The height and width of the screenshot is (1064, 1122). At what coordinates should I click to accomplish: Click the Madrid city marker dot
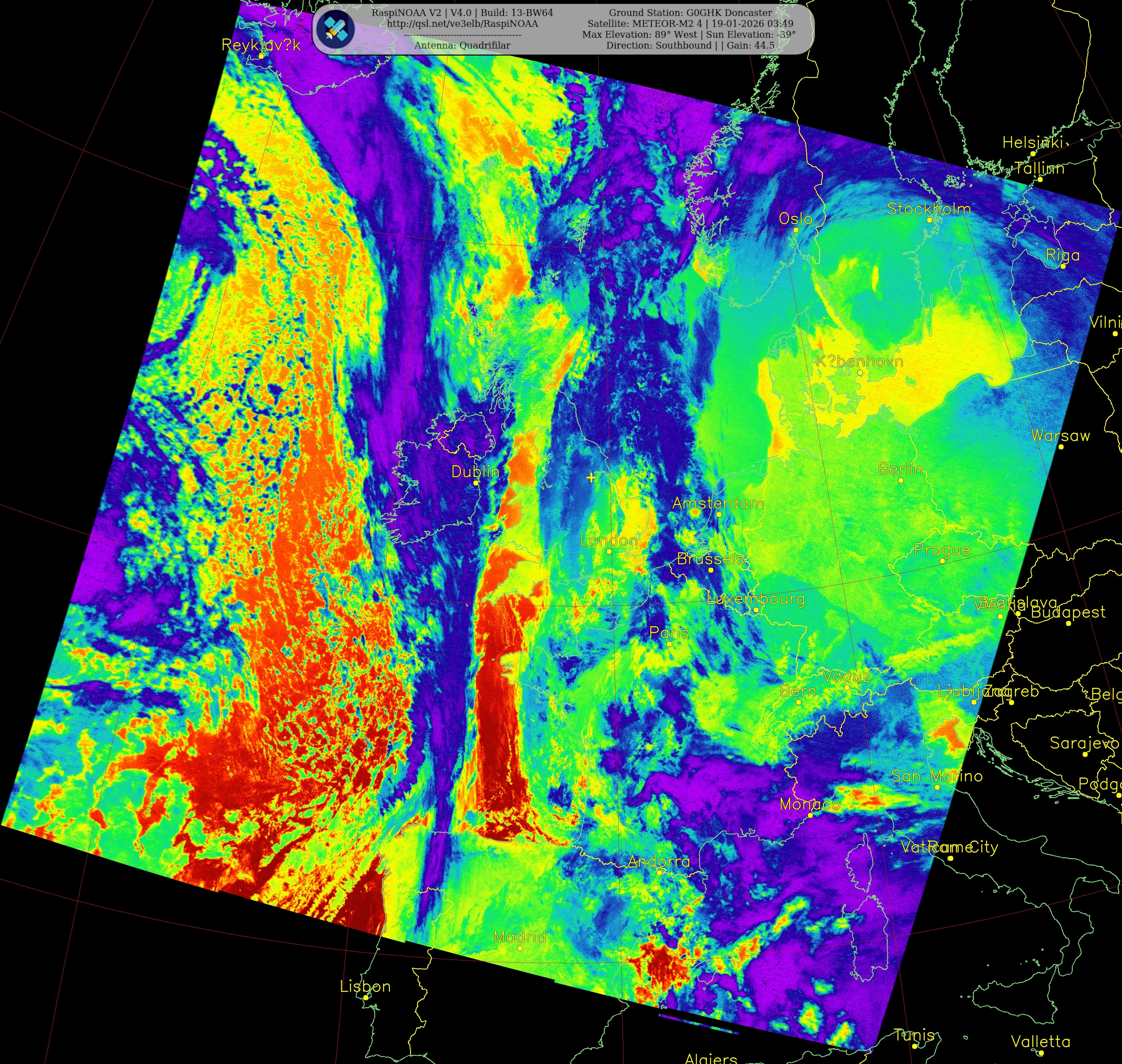click(520, 948)
